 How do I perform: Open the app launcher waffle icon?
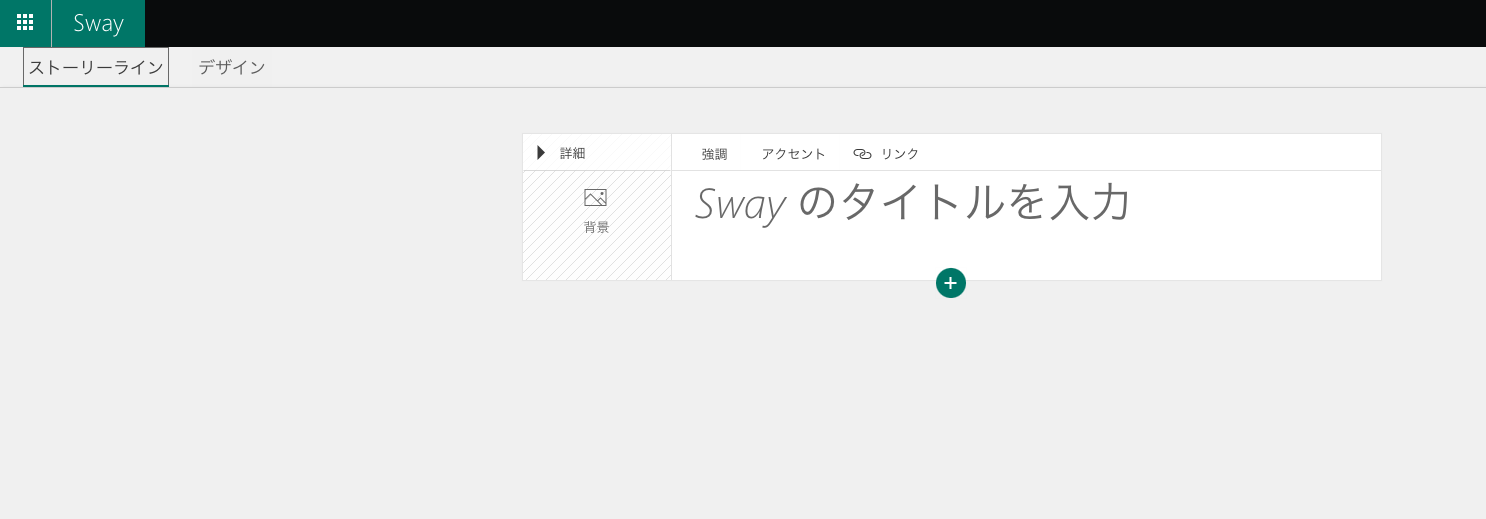[25, 23]
